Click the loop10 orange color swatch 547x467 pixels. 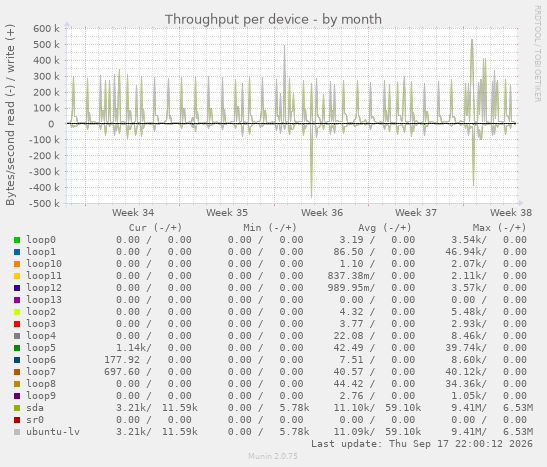click(x=17, y=264)
